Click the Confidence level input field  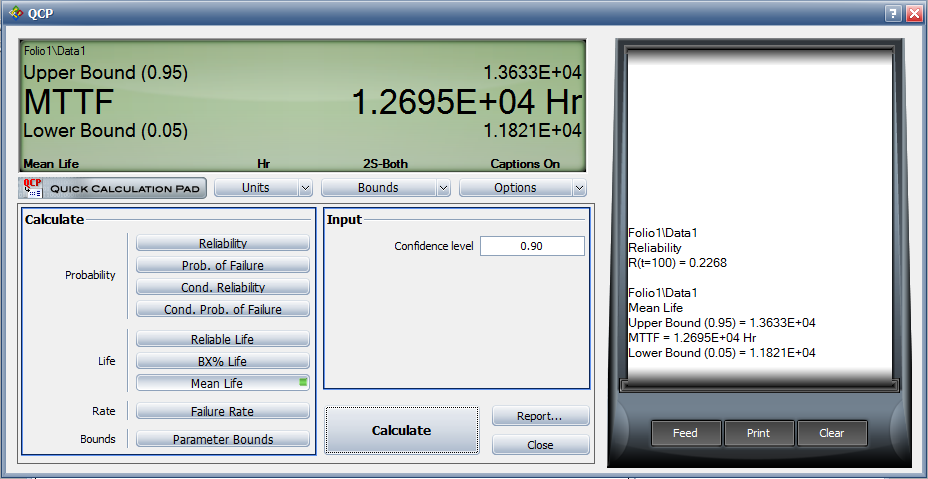532,246
